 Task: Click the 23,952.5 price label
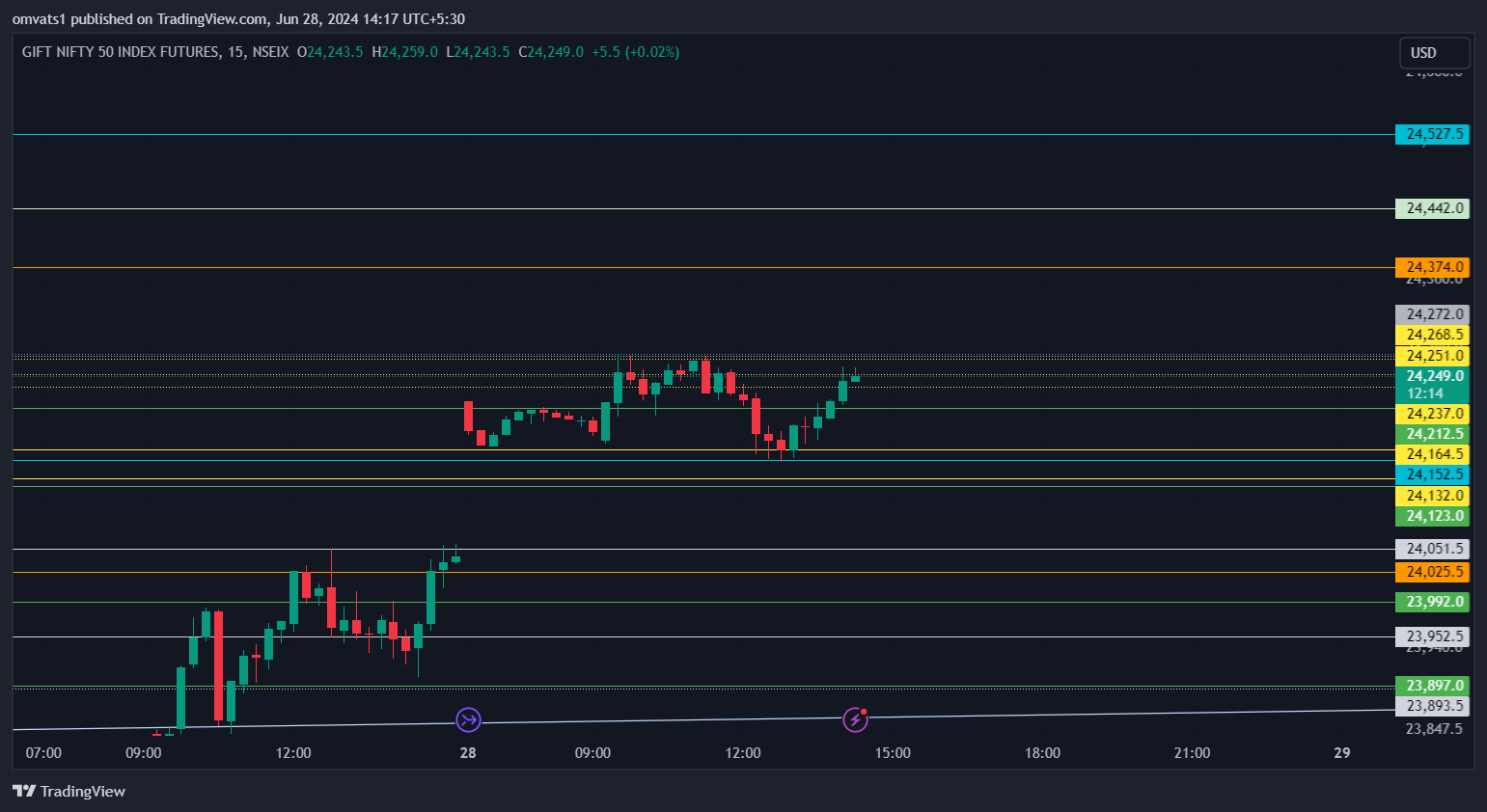[x=1432, y=636]
